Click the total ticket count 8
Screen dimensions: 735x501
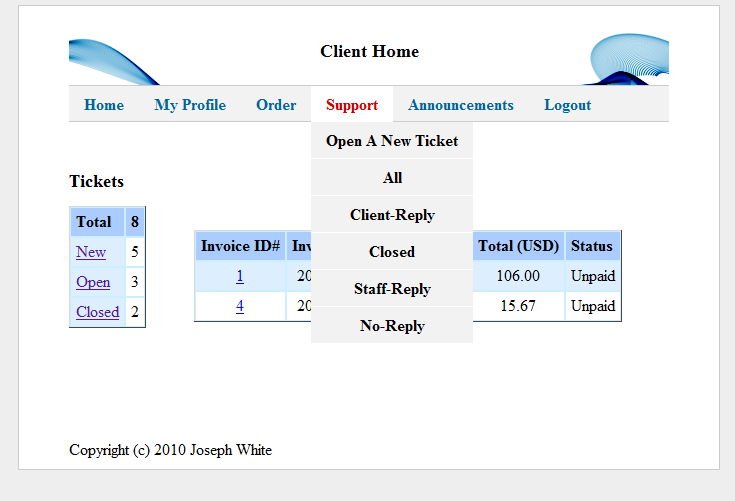(x=135, y=222)
